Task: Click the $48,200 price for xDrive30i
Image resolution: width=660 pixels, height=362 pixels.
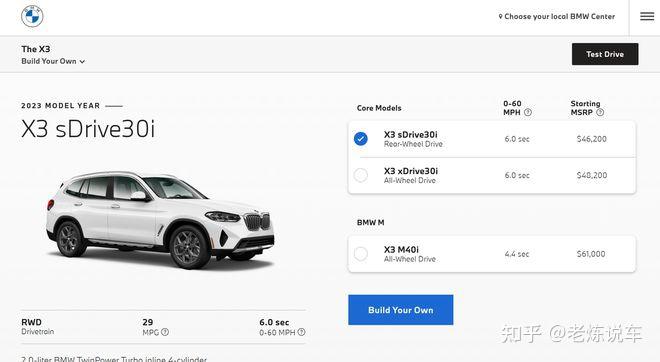Action: click(x=591, y=175)
